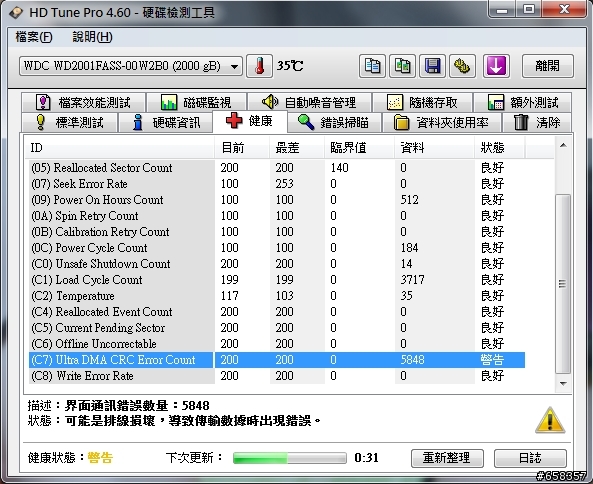Viewport: 593px width, 484px height.
Task: Select (0C) Power Cycle Count row
Action: [277, 248]
